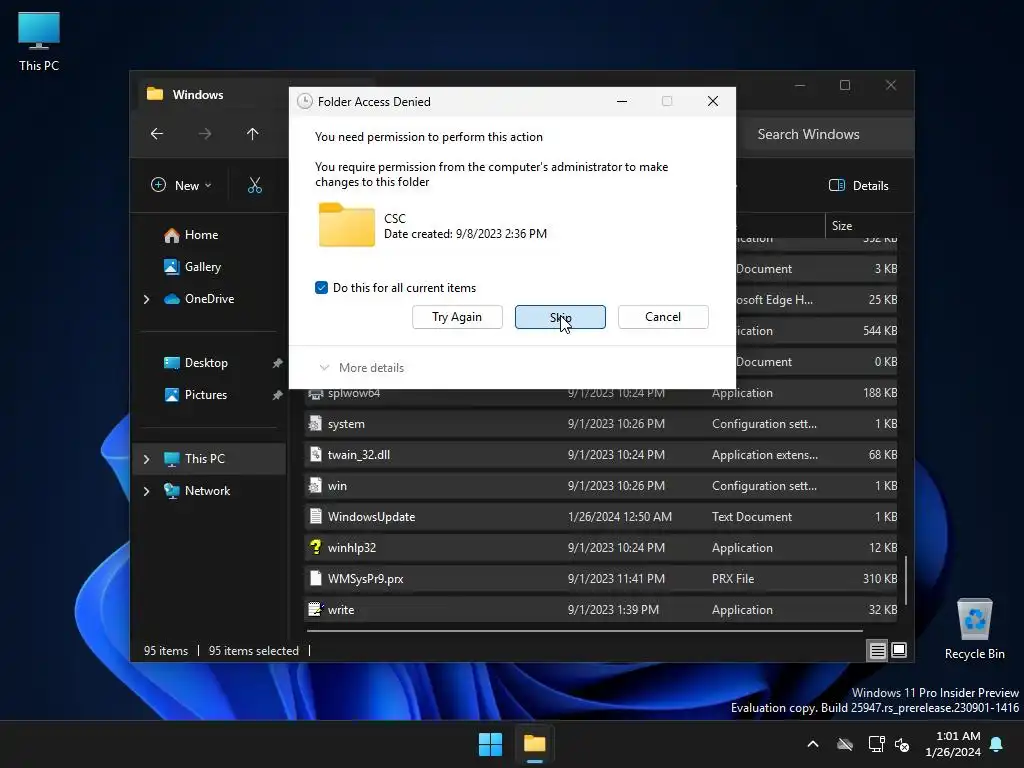Expand the This PC tree node
Viewport: 1024px width, 768px height.
(146, 459)
